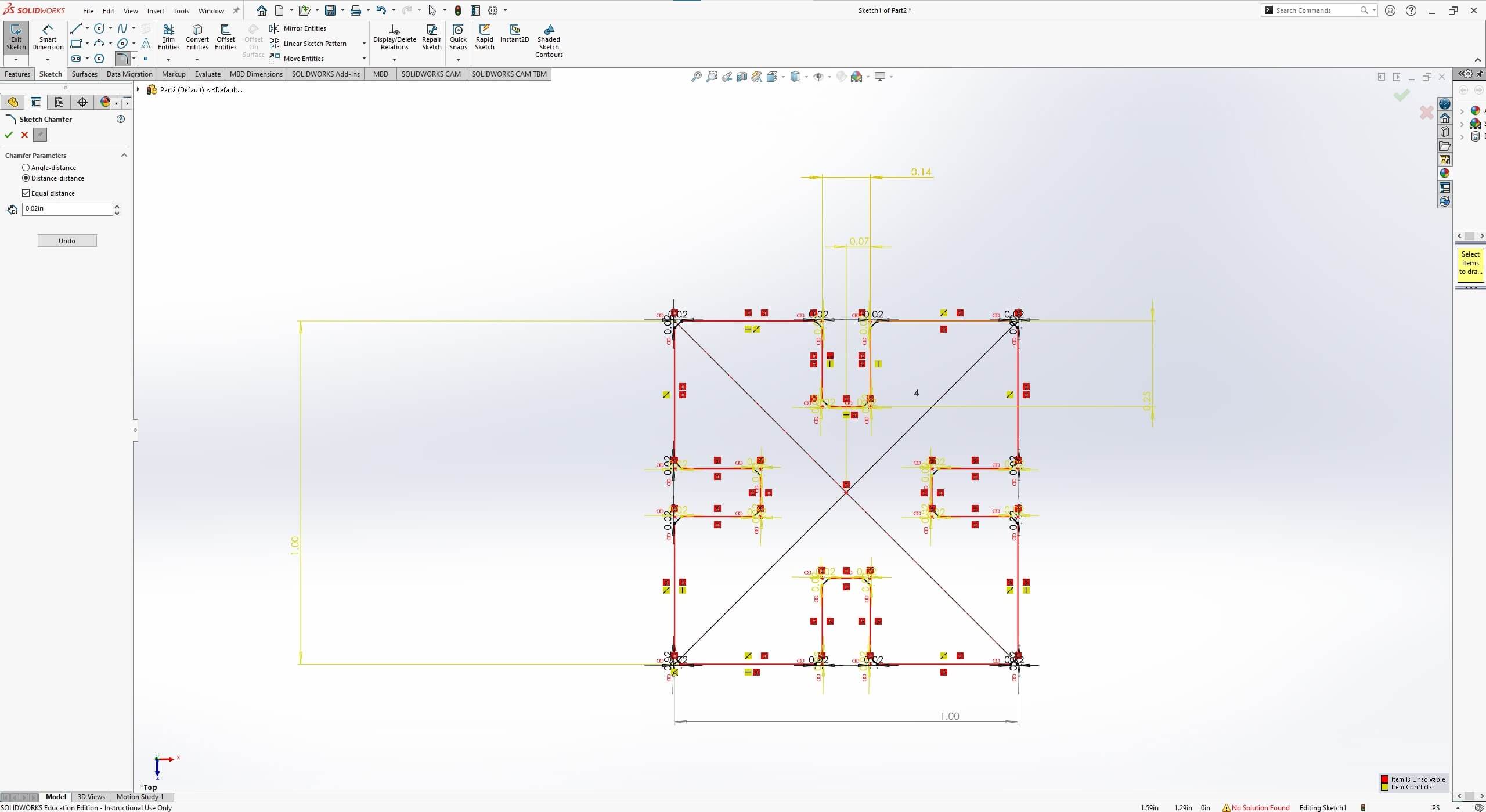The width and height of the screenshot is (1486, 812).
Task: Click the Repair Sketch tool
Action: click(431, 37)
